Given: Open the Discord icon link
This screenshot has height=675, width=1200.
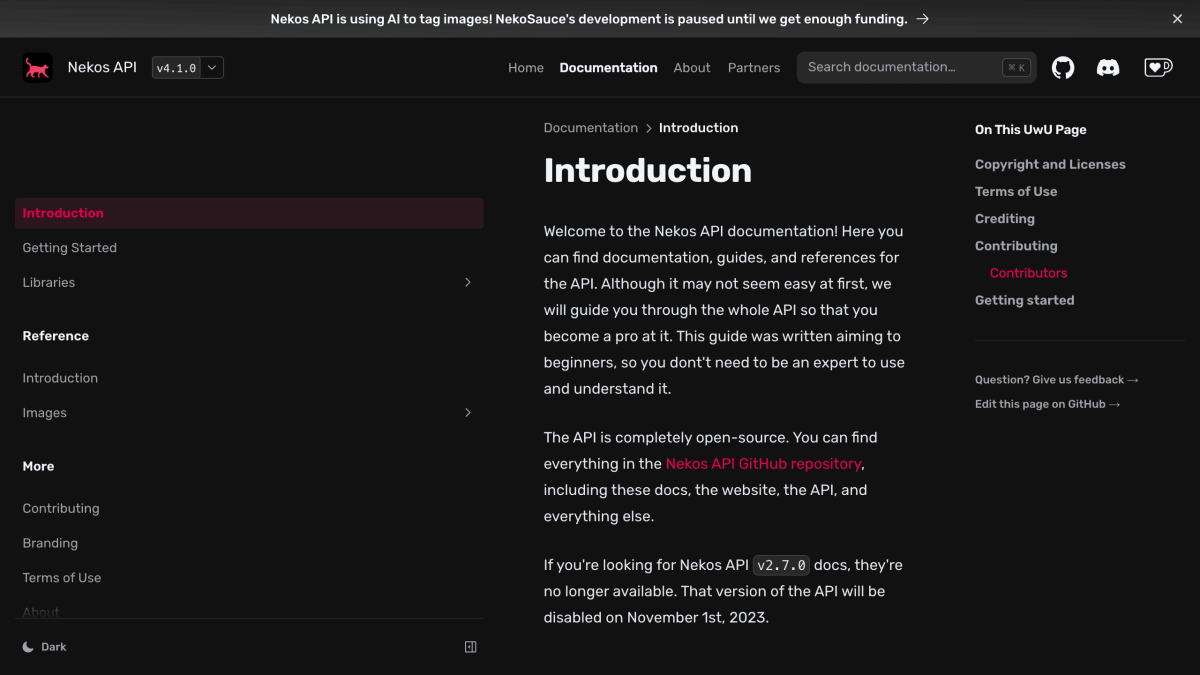Looking at the screenshot, I should 1108,67.
